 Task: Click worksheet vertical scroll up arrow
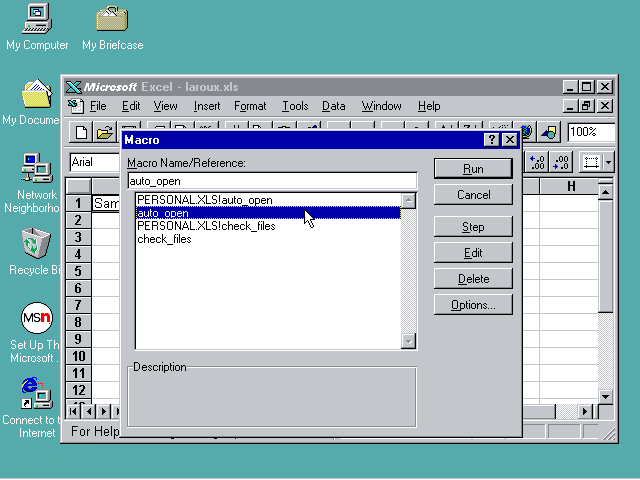click(x=606, y=192)
